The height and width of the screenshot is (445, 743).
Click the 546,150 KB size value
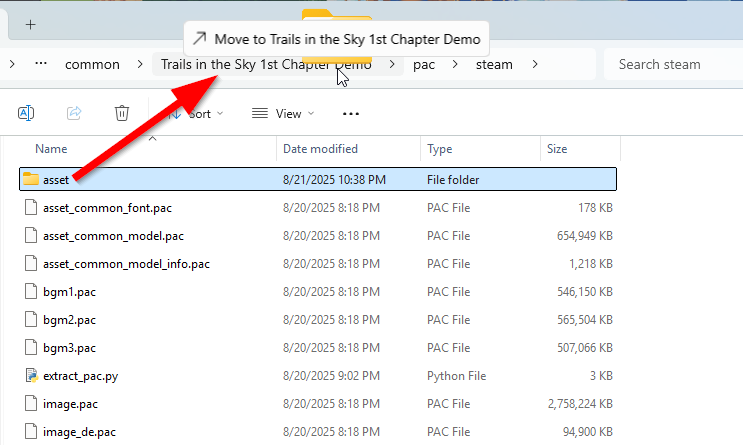point(585,291)
